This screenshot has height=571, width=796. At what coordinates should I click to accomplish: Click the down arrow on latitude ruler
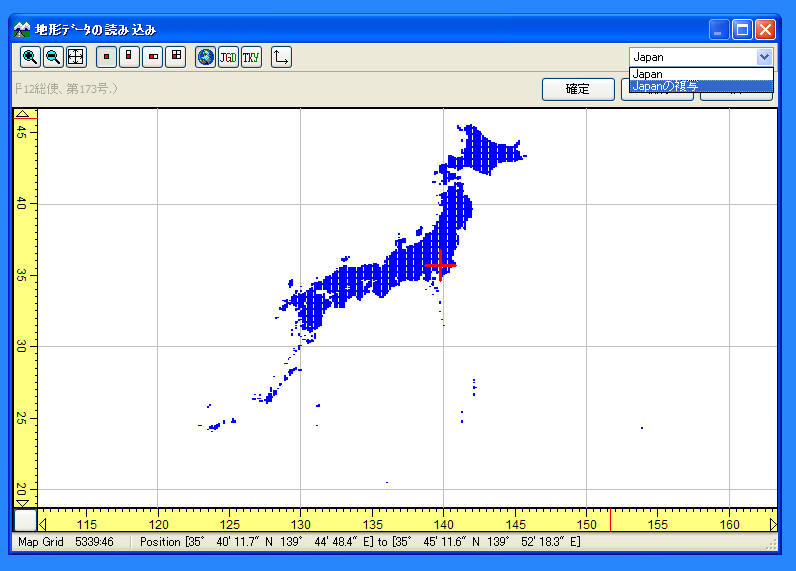coord(24,501)
